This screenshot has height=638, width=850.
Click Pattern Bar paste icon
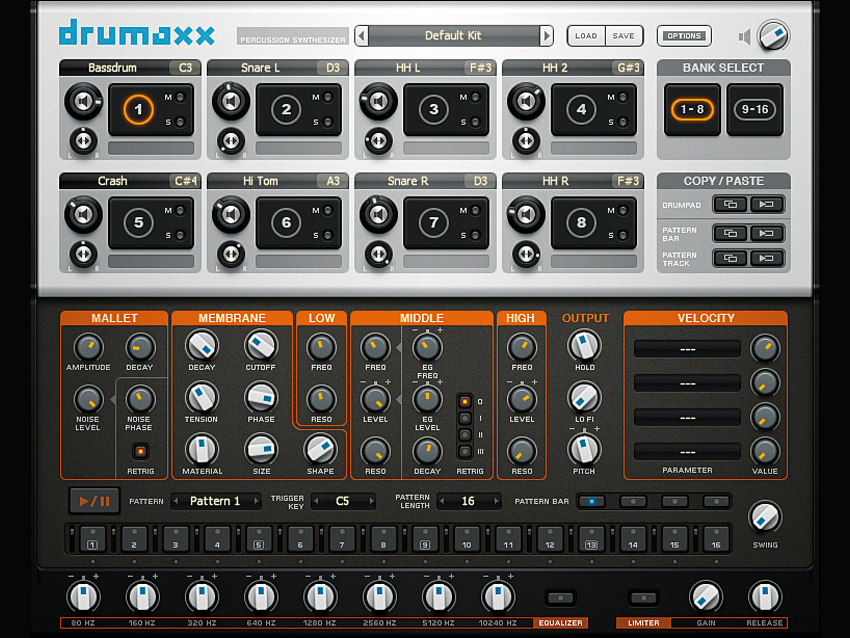pyautogui.click(x=767, y=233)
